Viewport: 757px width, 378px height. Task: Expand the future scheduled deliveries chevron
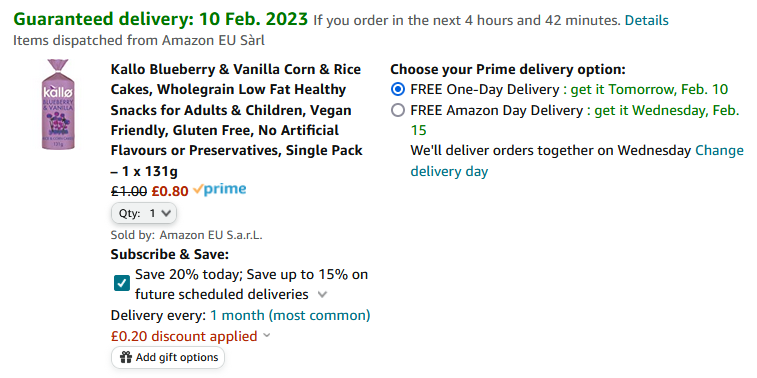[x=322, y=294]
